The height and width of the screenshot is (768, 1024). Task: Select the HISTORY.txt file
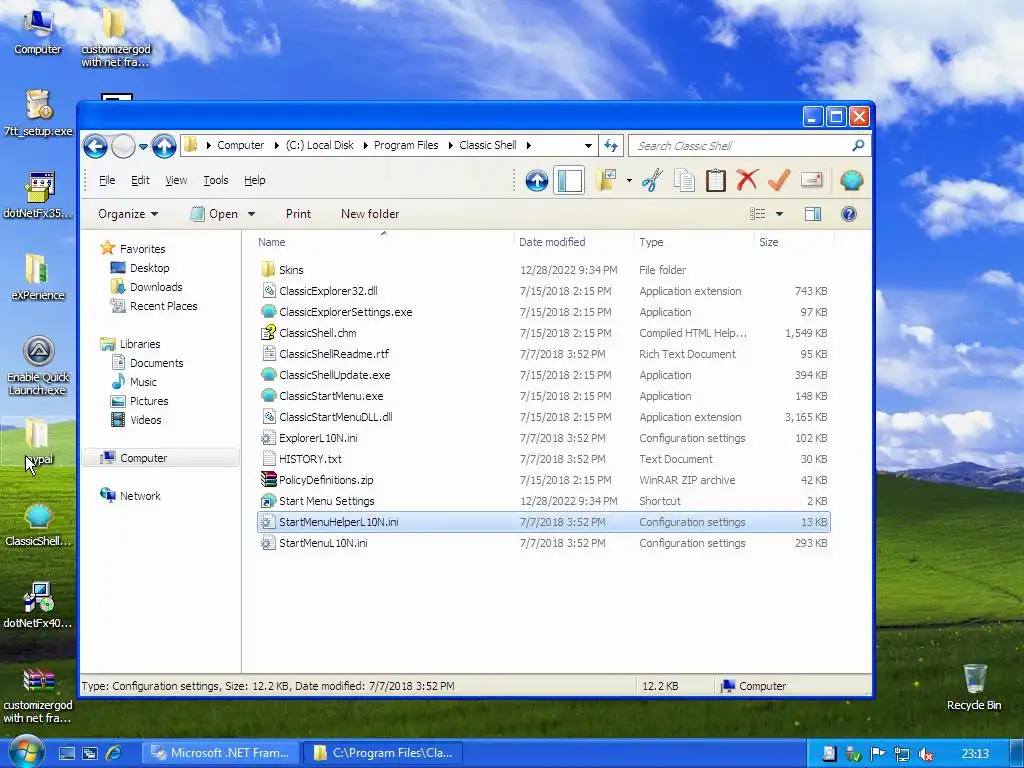[310, 459]
